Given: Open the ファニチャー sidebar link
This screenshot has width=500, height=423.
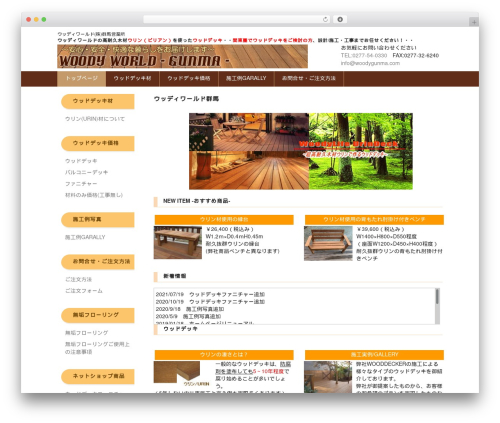Looking at the screenshot, I should [81, 184].
